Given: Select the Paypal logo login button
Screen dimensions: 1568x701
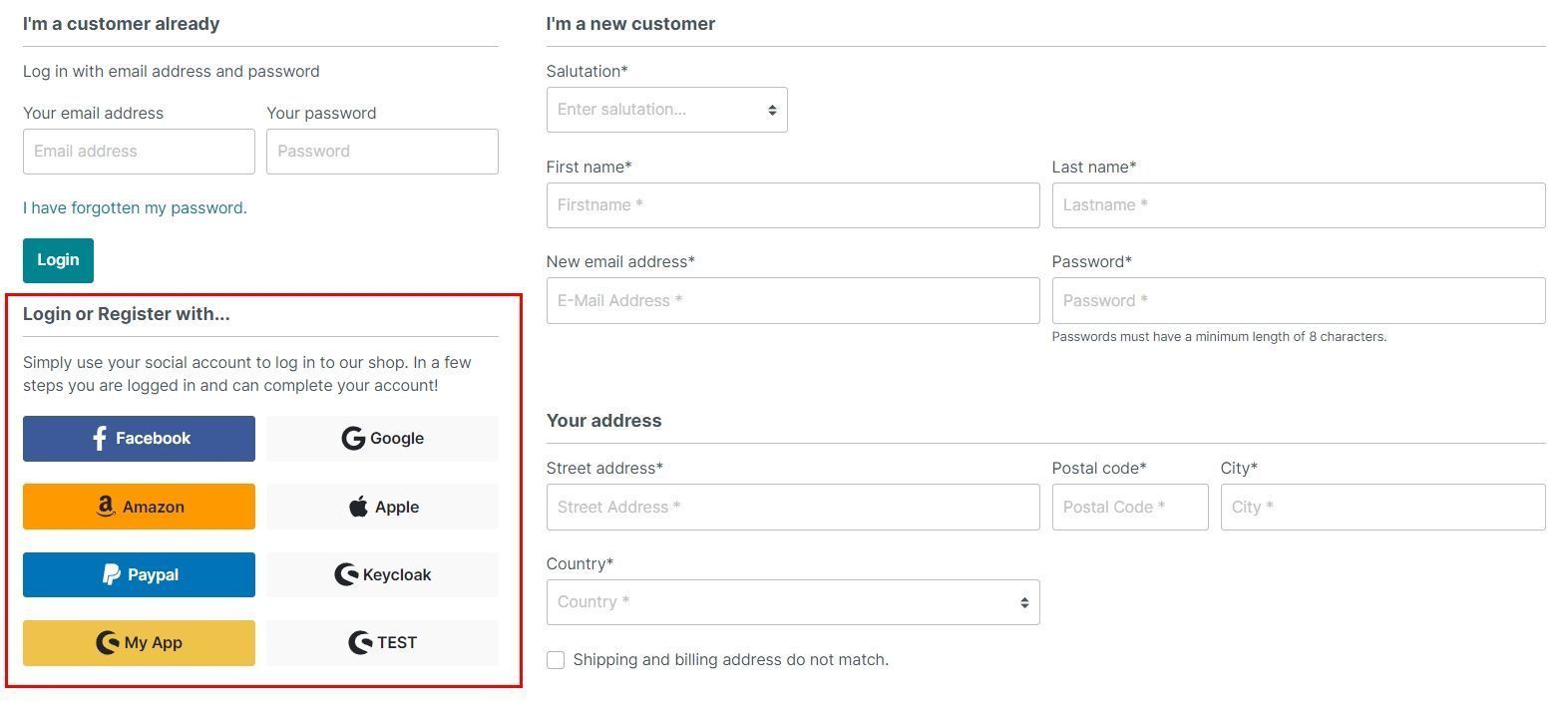Looking at the screenshot, I should (139, 574).
